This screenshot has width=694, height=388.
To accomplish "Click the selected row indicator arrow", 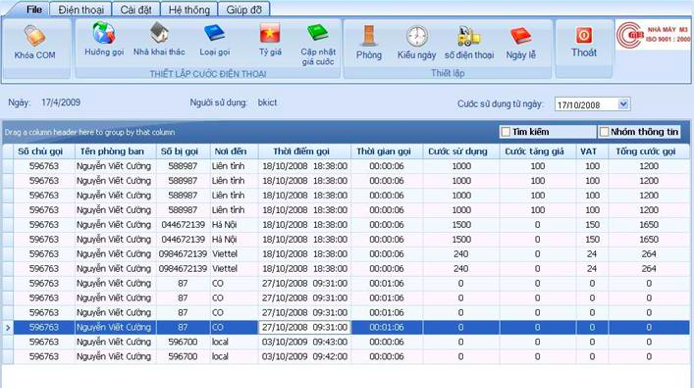I will [8, 327].
